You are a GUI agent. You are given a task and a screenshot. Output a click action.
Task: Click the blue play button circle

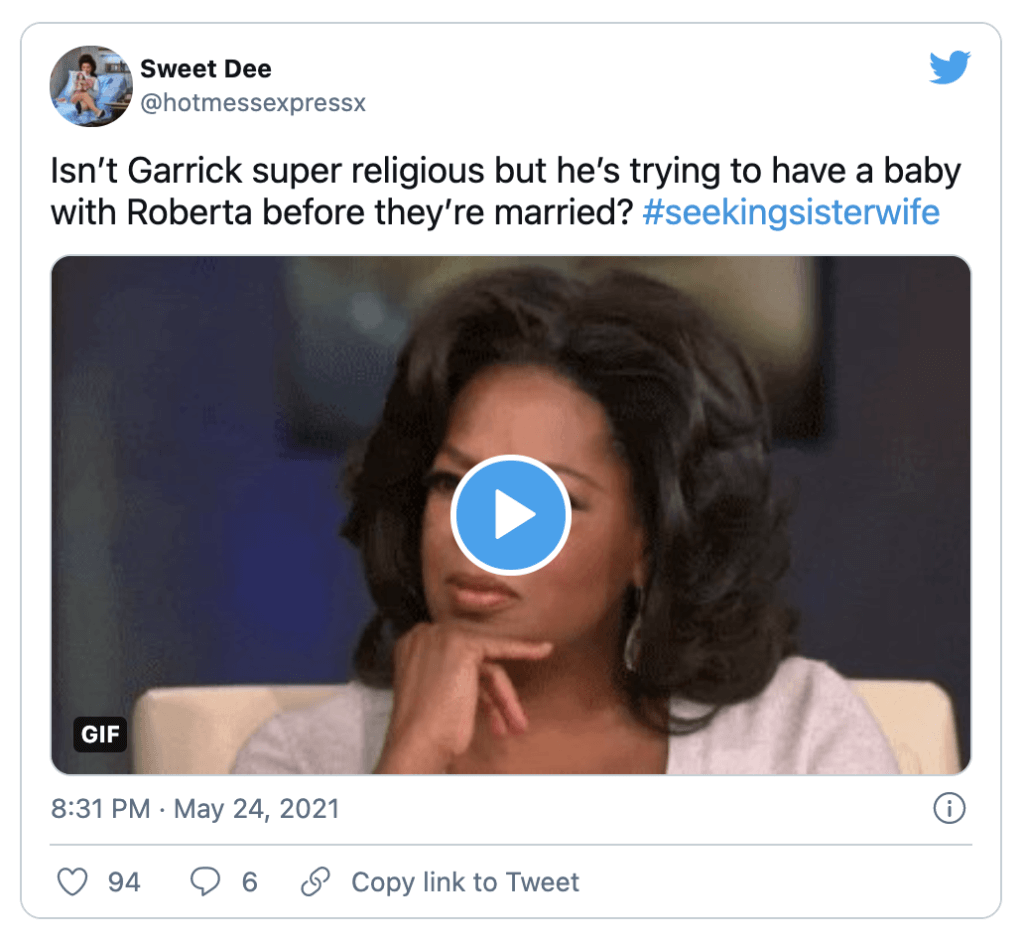512,514
